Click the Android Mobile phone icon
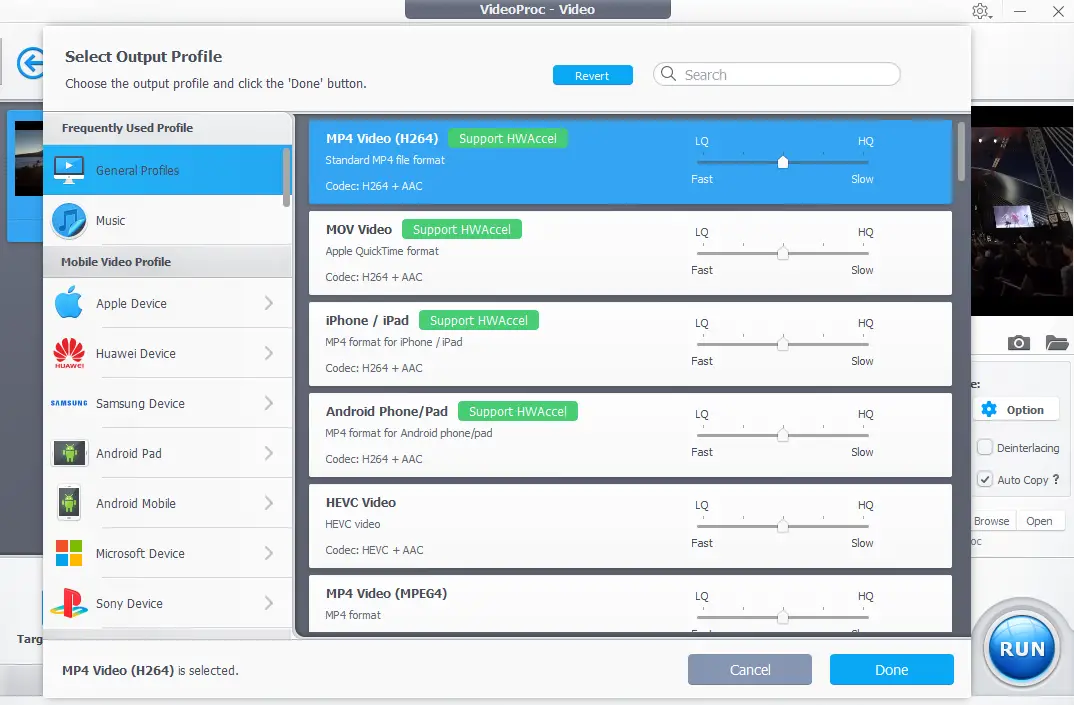Screen dimensions: 1074x705 click(69, 503)
